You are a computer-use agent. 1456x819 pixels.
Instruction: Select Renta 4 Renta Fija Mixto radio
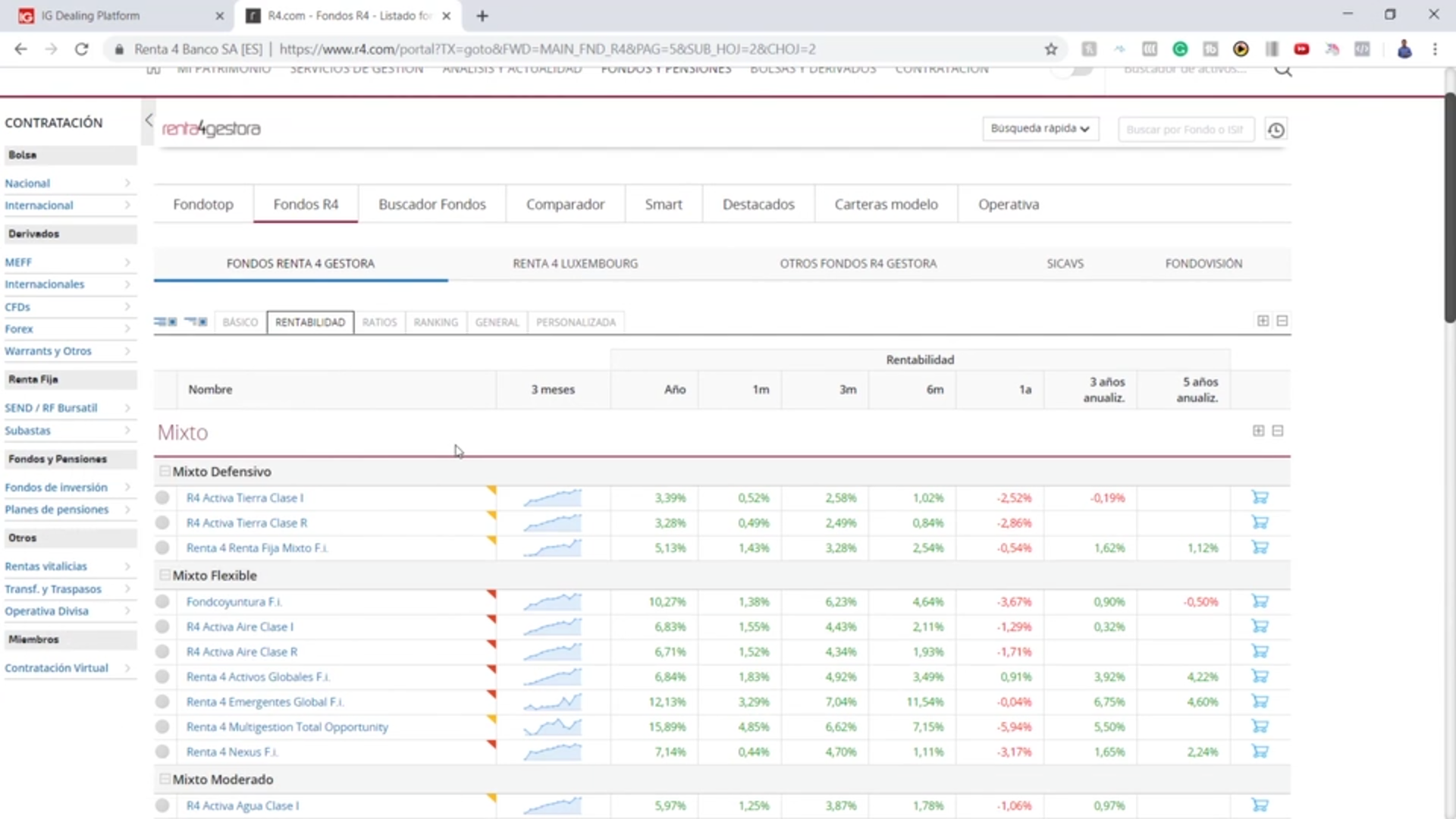click(162, 548)
